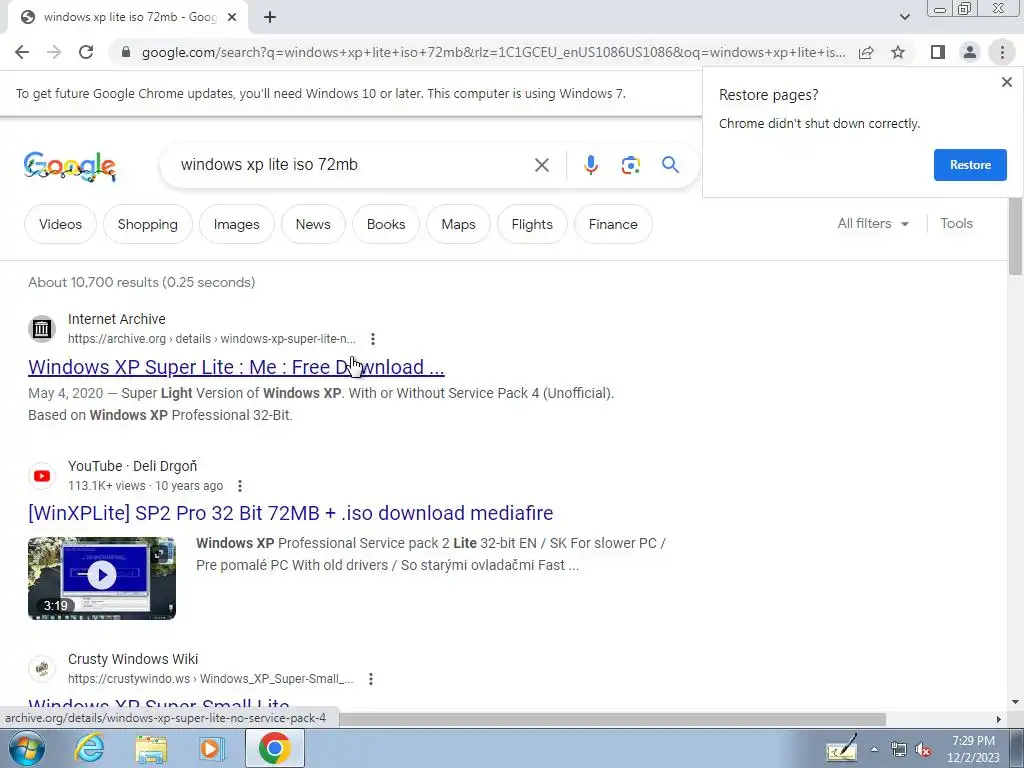Select the Chrome taskbar button
This screenshot has height=768, width=1024.
[274, 748]
